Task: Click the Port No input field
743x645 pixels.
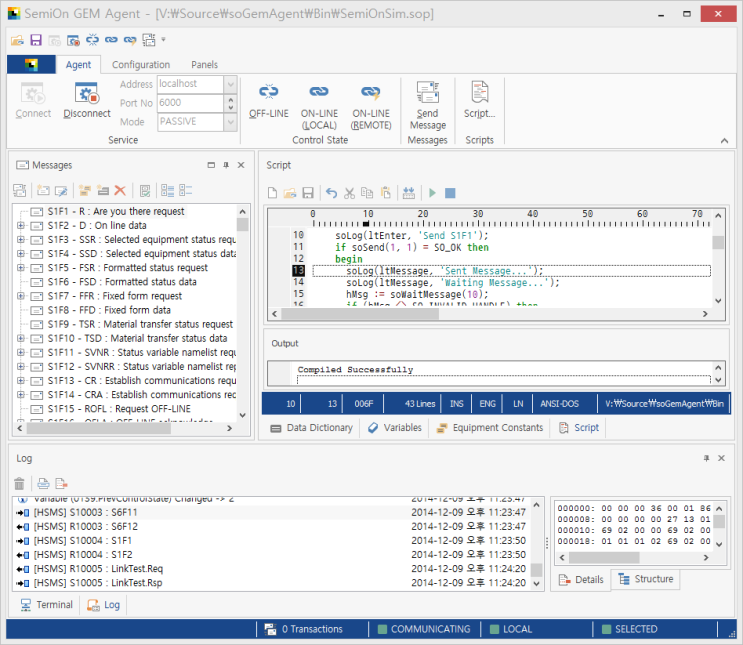Action: point(191,103)
